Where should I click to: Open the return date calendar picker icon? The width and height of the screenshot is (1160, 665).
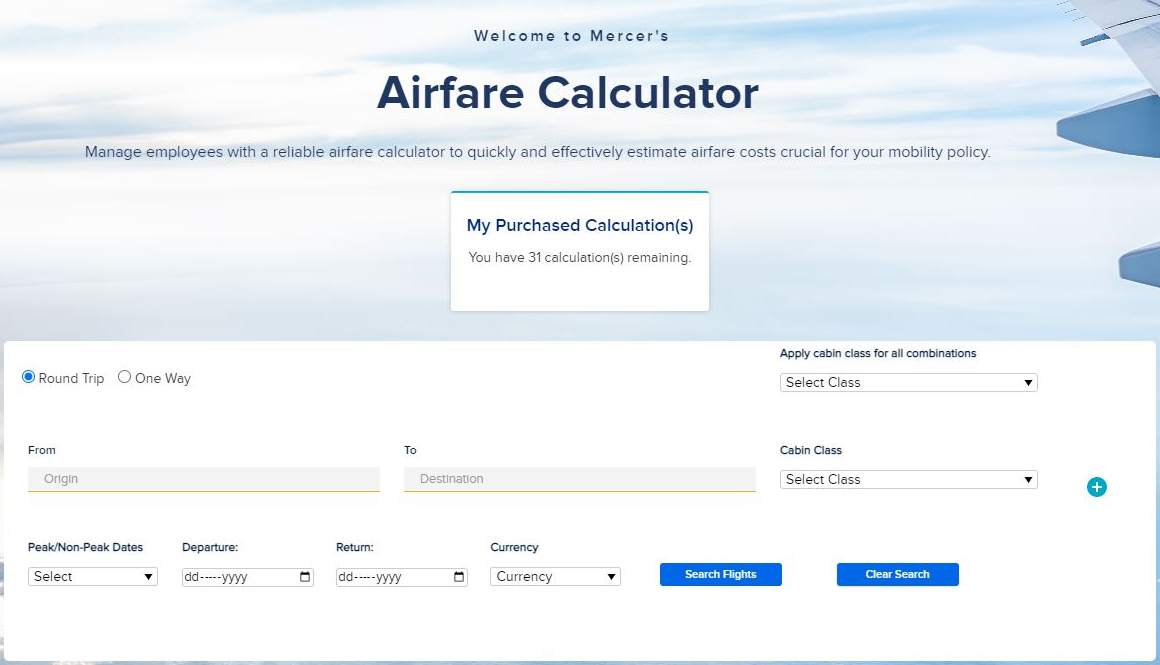click(x=458, y=576)
